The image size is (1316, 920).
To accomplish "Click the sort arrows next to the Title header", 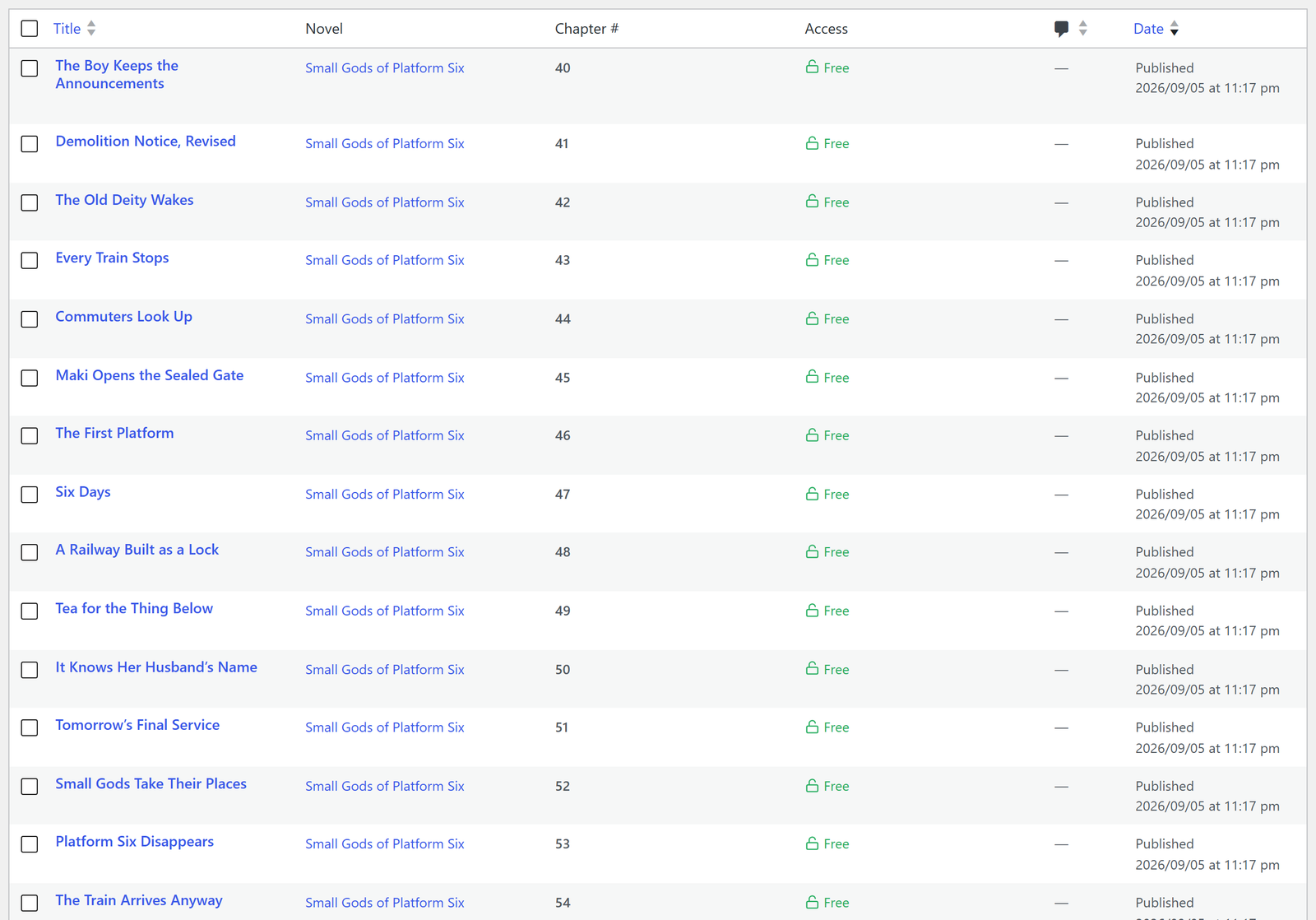I will 91,28.
